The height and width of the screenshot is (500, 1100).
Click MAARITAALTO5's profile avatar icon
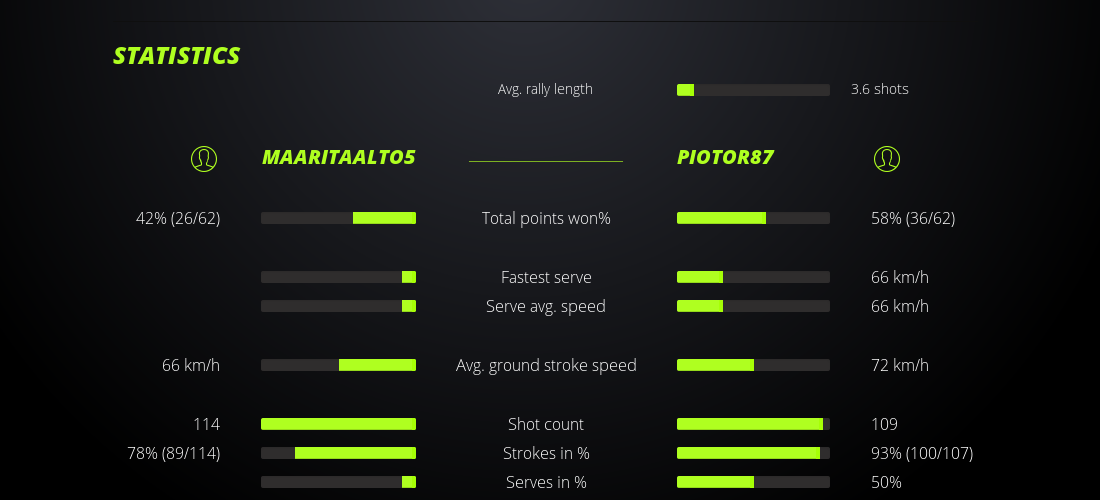tap(204, 159)
